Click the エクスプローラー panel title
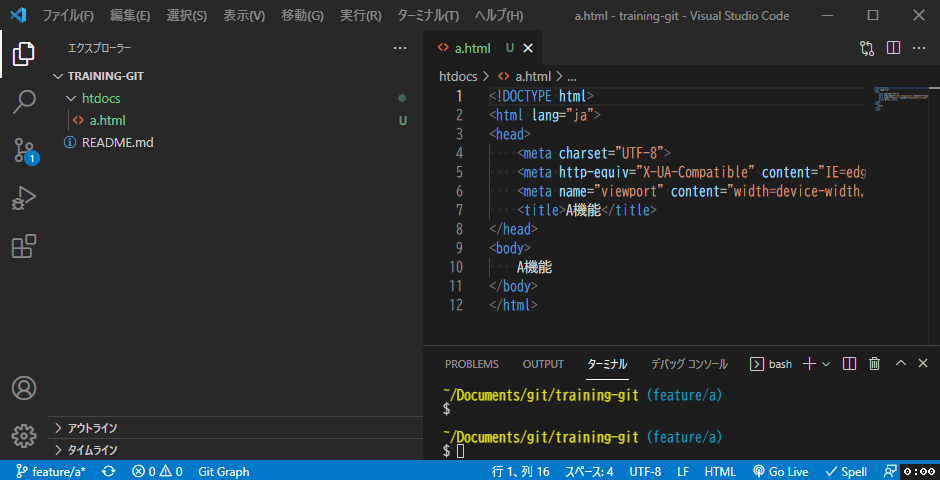The image size is (940, 480). point(100,49)
